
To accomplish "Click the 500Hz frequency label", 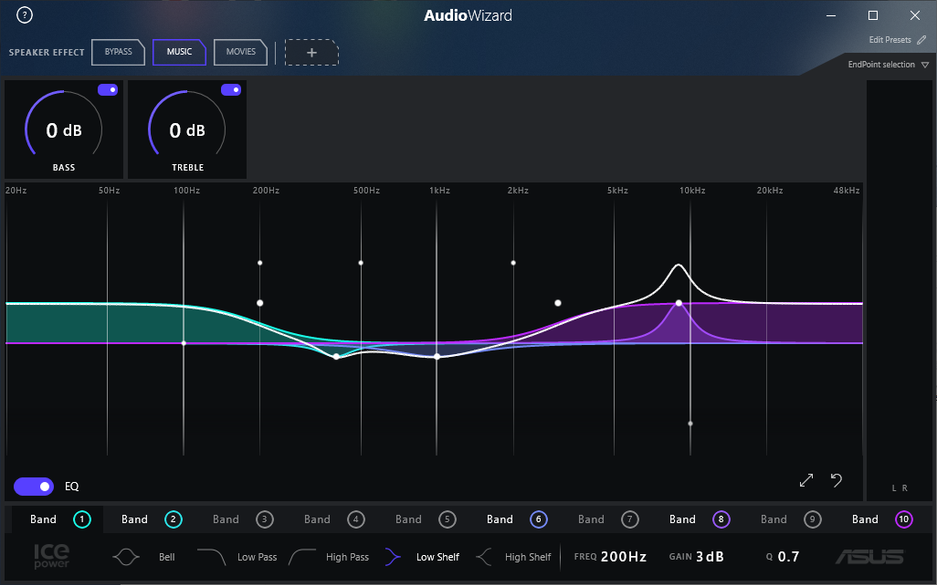I will point(366,191).
